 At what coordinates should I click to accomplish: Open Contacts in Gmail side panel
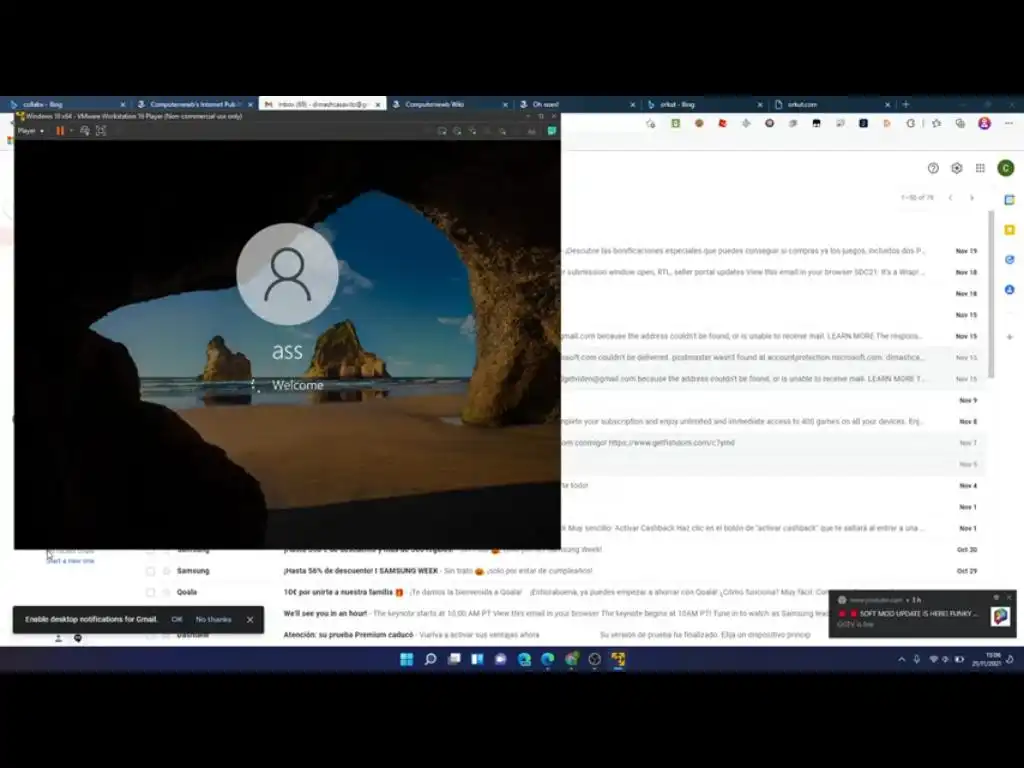click(1010, 290)
